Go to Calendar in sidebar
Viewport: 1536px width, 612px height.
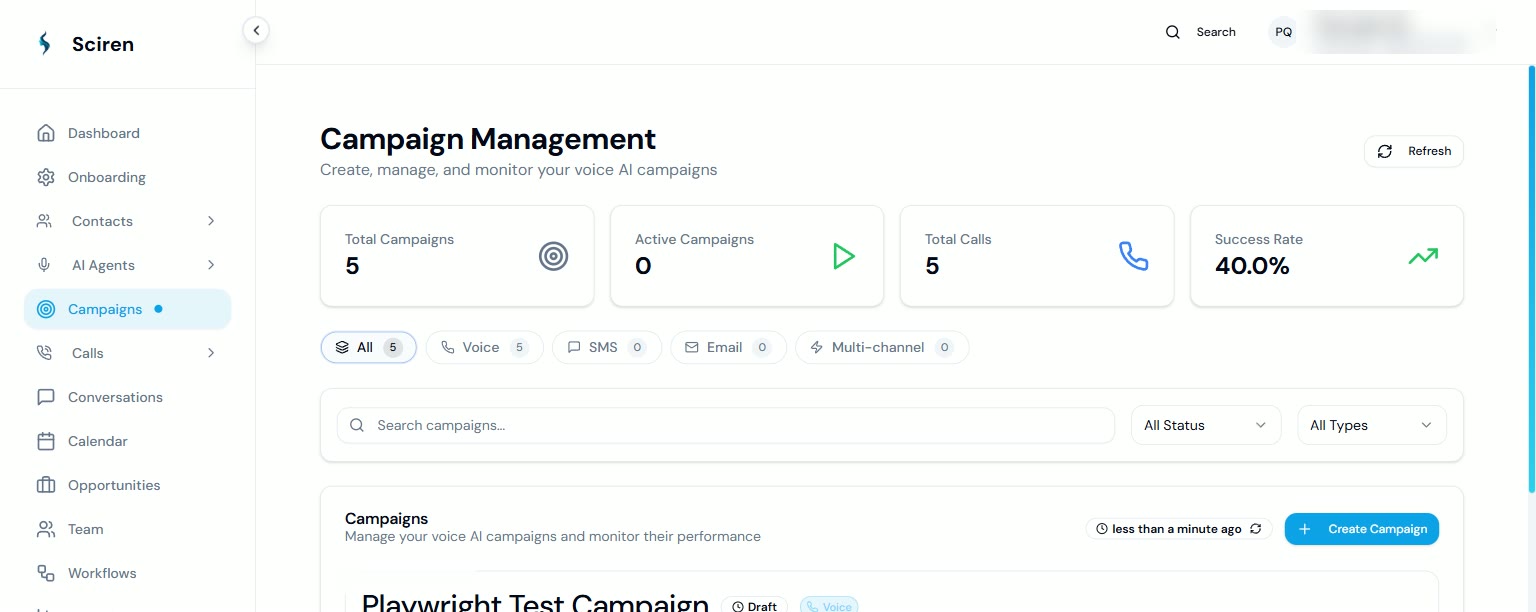pos(128,441)
